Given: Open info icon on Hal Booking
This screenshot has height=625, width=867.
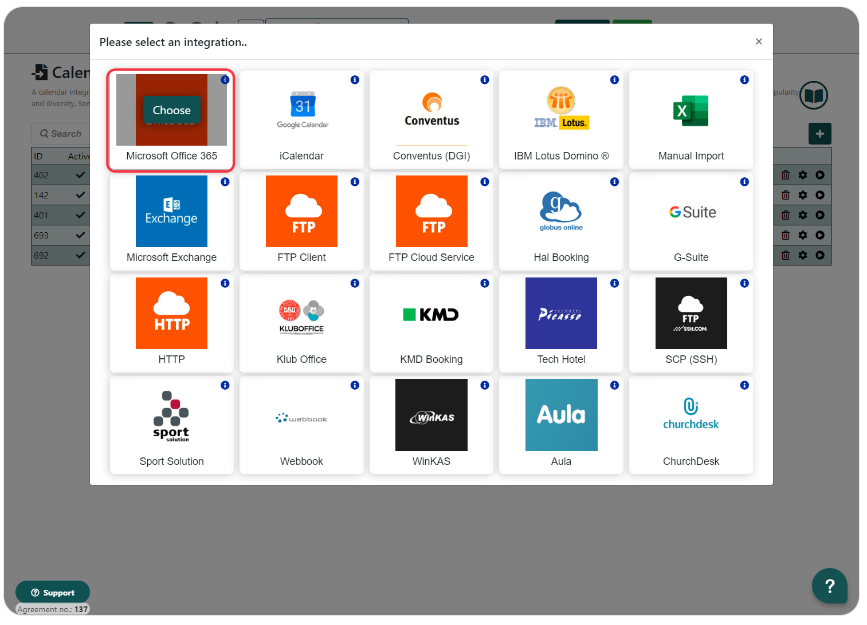Looking at the screenshot, I should point(614,181).
